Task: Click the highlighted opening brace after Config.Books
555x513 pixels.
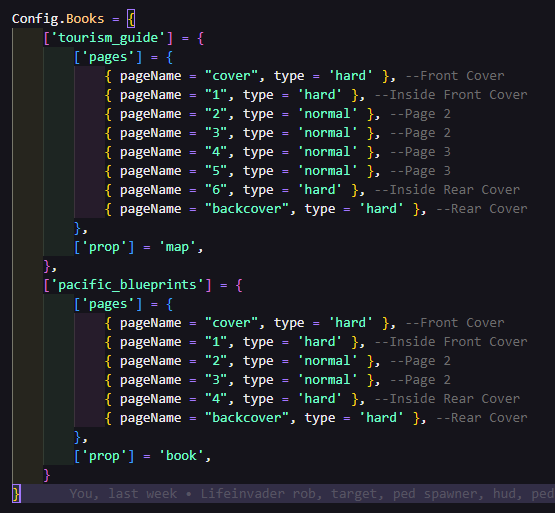Action: point(131,19)
